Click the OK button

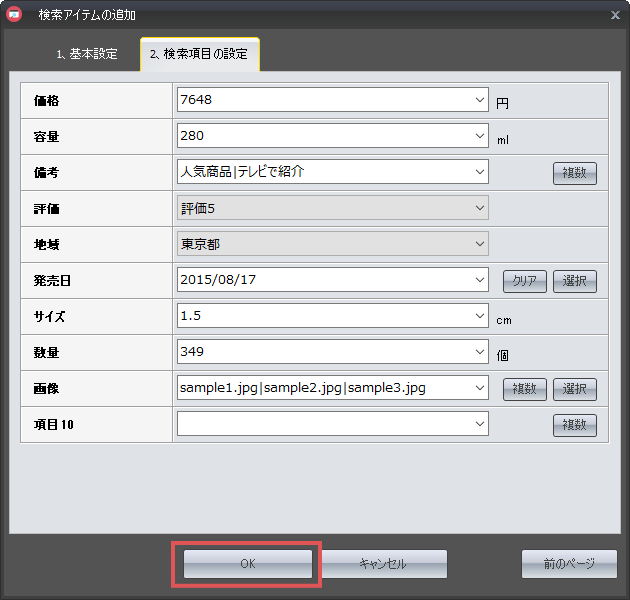tap(247, 564)
